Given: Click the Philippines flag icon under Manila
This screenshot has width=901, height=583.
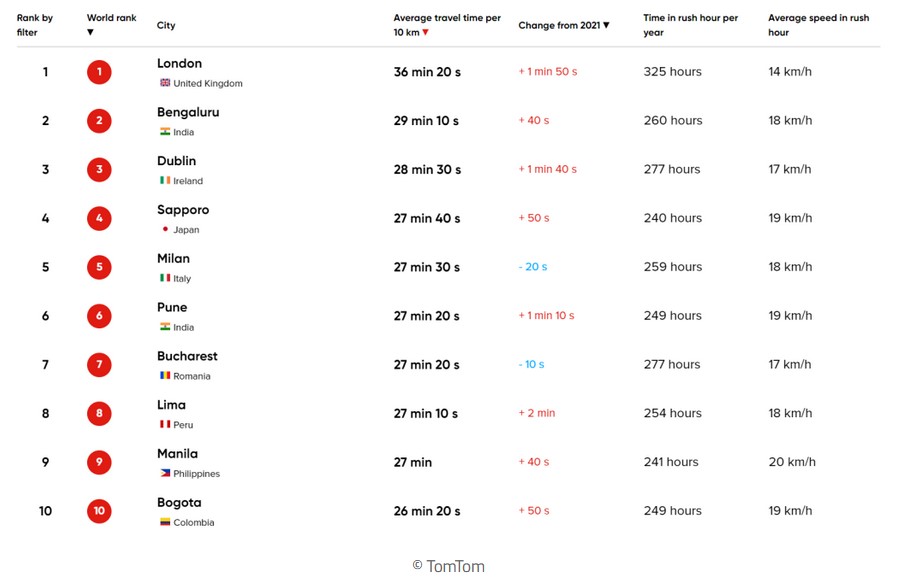Looking at the screenshot, I should (165, 473).
